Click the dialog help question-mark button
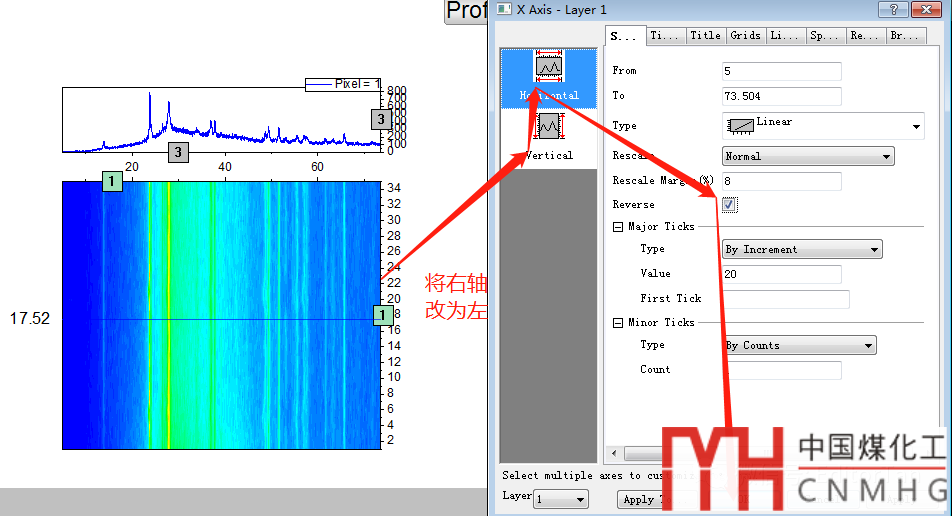This screenshot has height=516, width=952. (895, 9)
